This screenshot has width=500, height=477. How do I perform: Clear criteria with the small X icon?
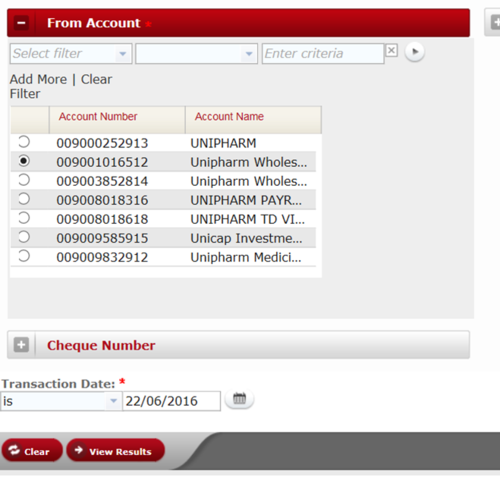(x=391, y=51)
